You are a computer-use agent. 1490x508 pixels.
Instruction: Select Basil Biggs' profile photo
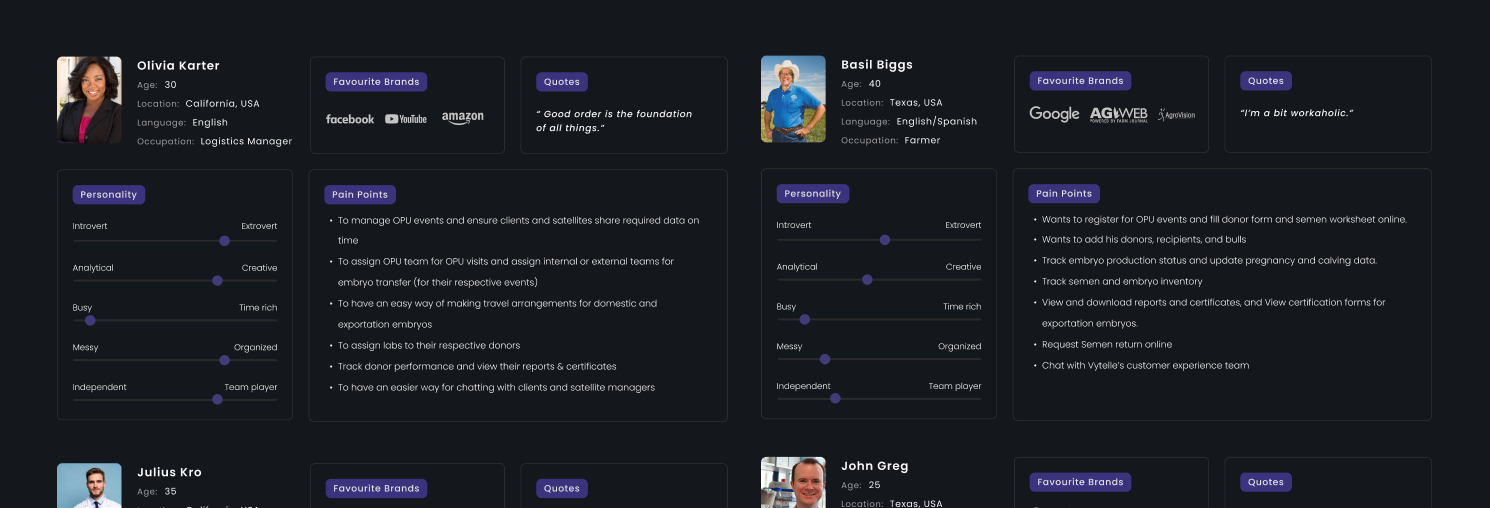click(x=793, y=98)
